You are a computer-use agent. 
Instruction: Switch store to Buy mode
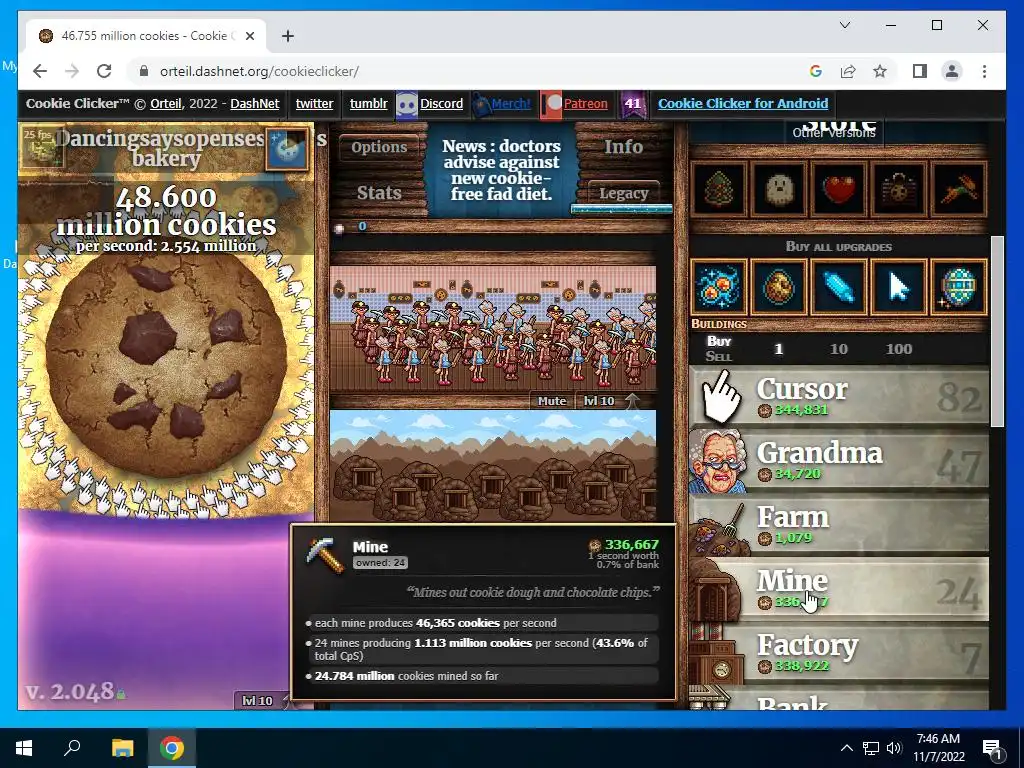[719, 341]
